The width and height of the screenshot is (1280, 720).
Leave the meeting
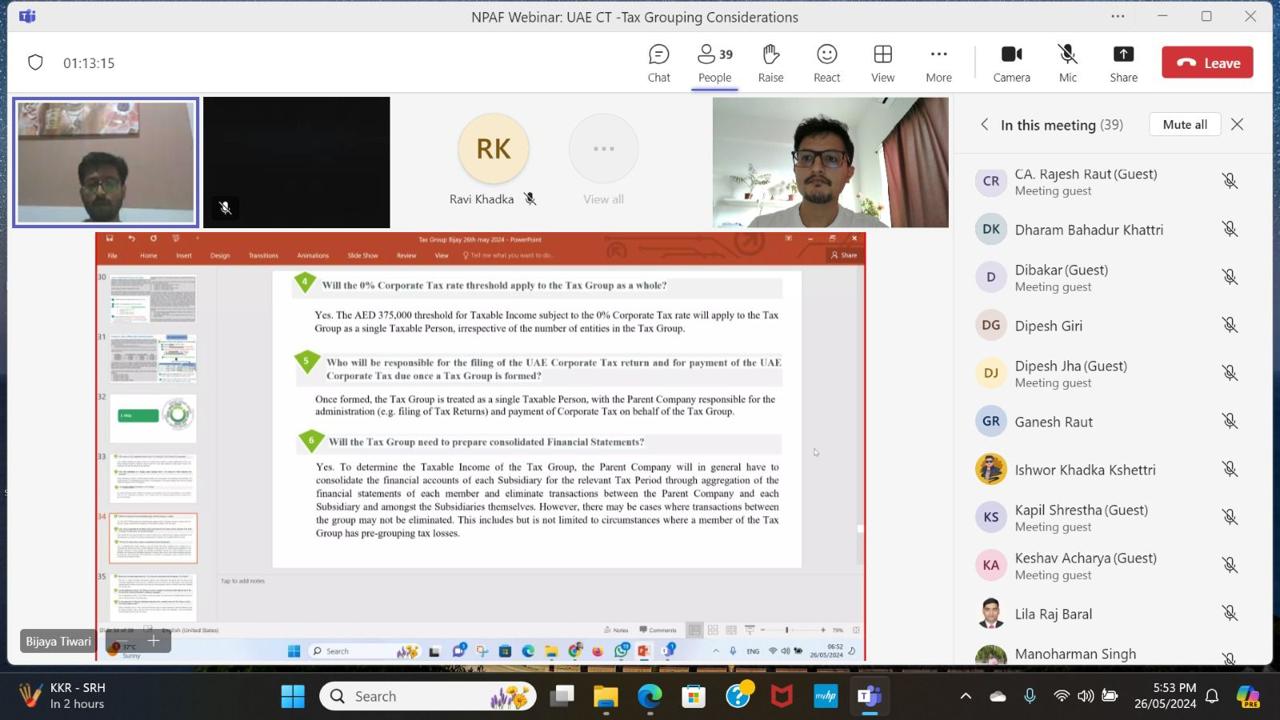click(x=1208, y=62)
